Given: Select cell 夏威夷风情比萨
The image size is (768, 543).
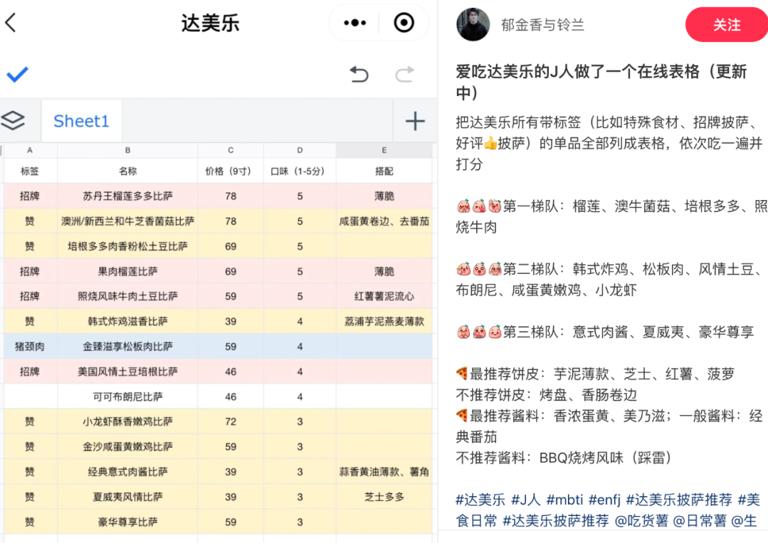Looking at the screenshot, I should tap(128, 497).
